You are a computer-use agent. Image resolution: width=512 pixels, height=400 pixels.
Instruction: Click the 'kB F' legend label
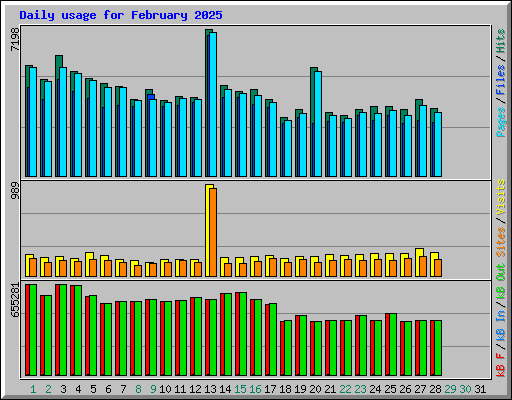coord(500,365)
